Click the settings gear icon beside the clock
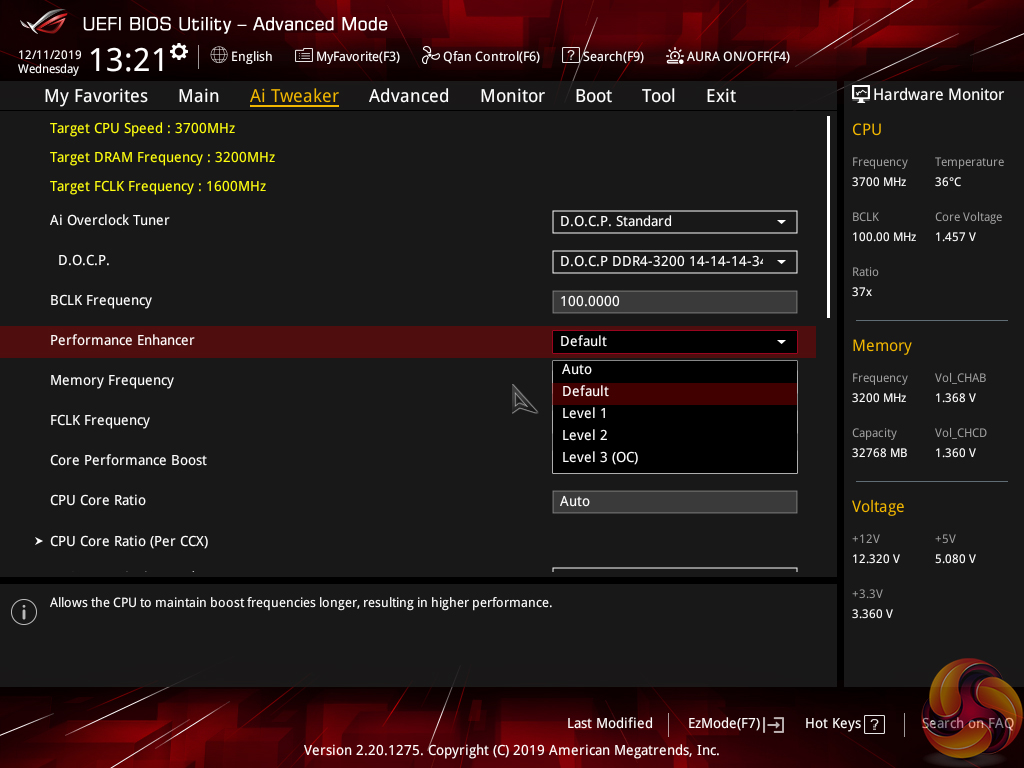The width and height of the screenshot is (1024, 768). tap(179, 52)
